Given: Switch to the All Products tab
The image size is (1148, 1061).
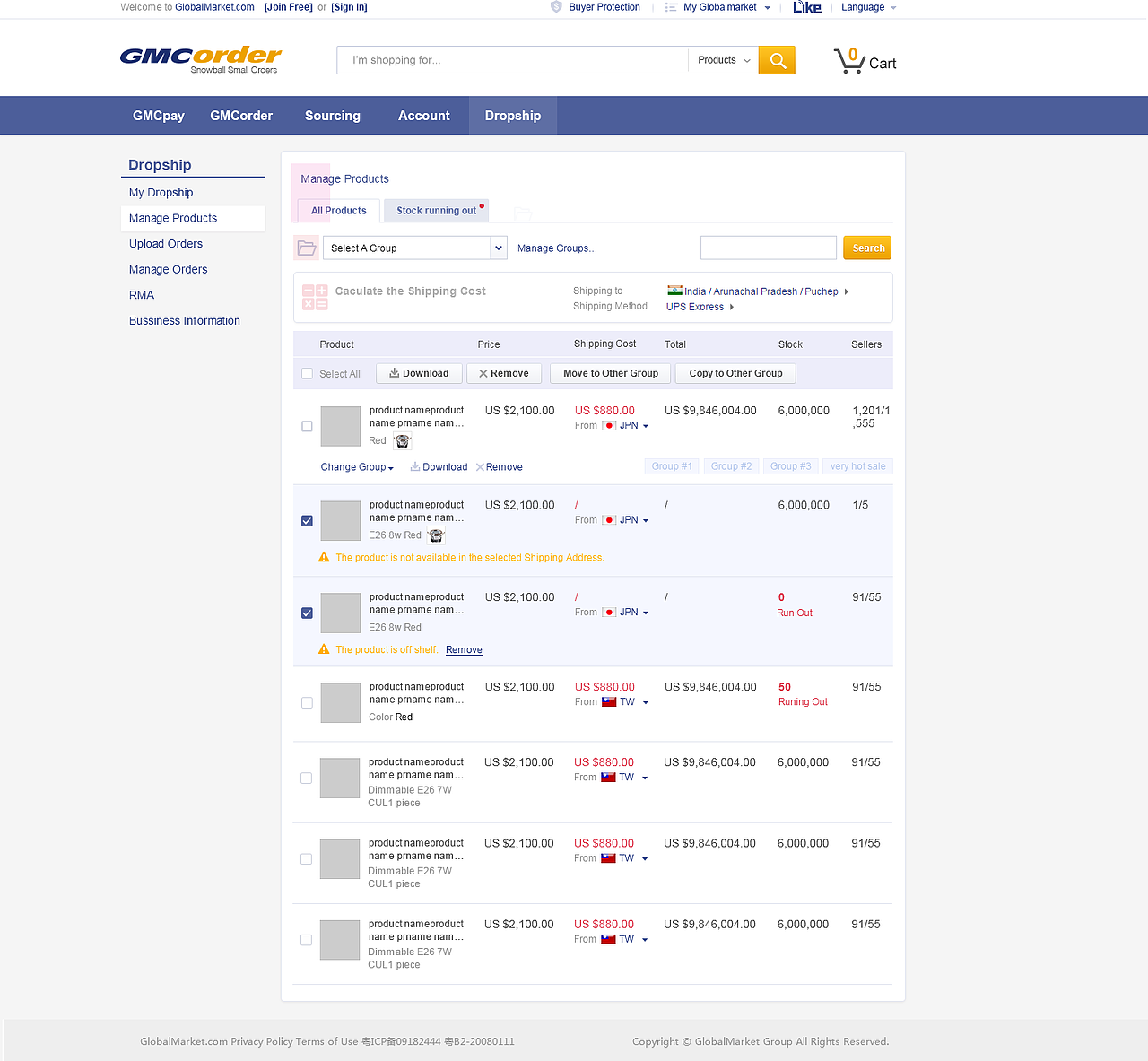Looking at the screenshot, I should (x=338, y=211).
